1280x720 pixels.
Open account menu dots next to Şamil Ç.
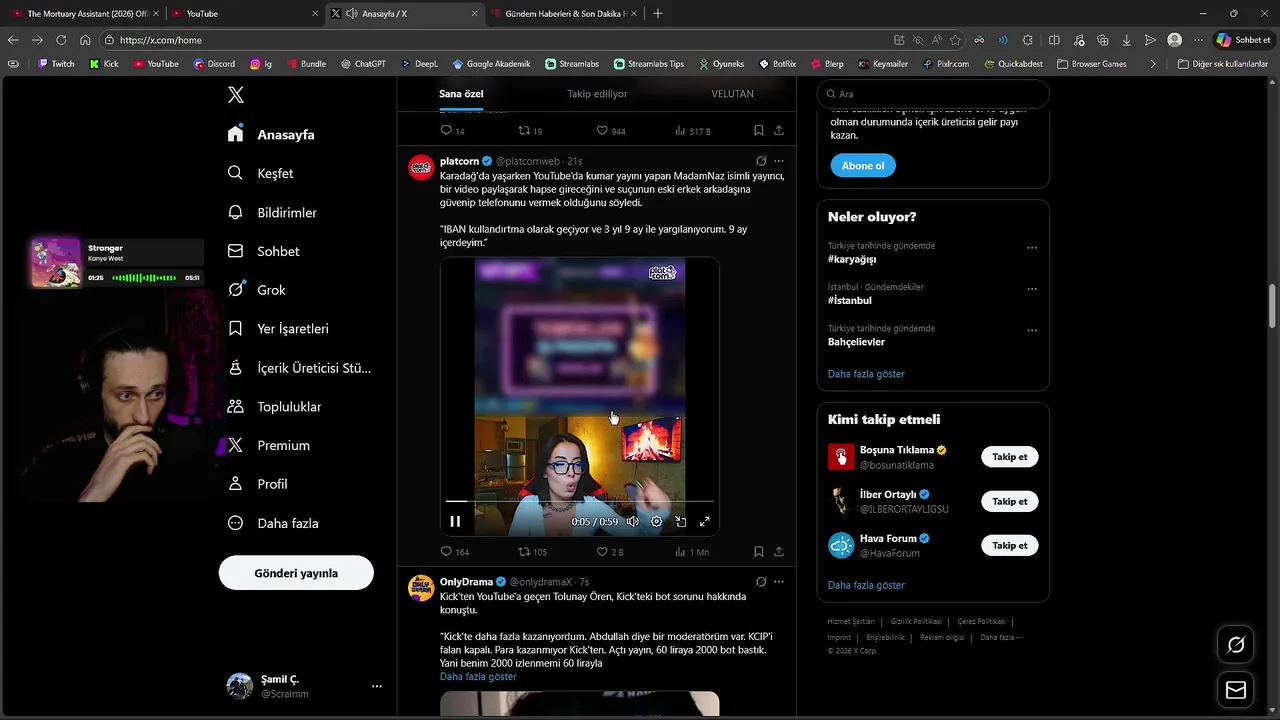pos(377,686)
